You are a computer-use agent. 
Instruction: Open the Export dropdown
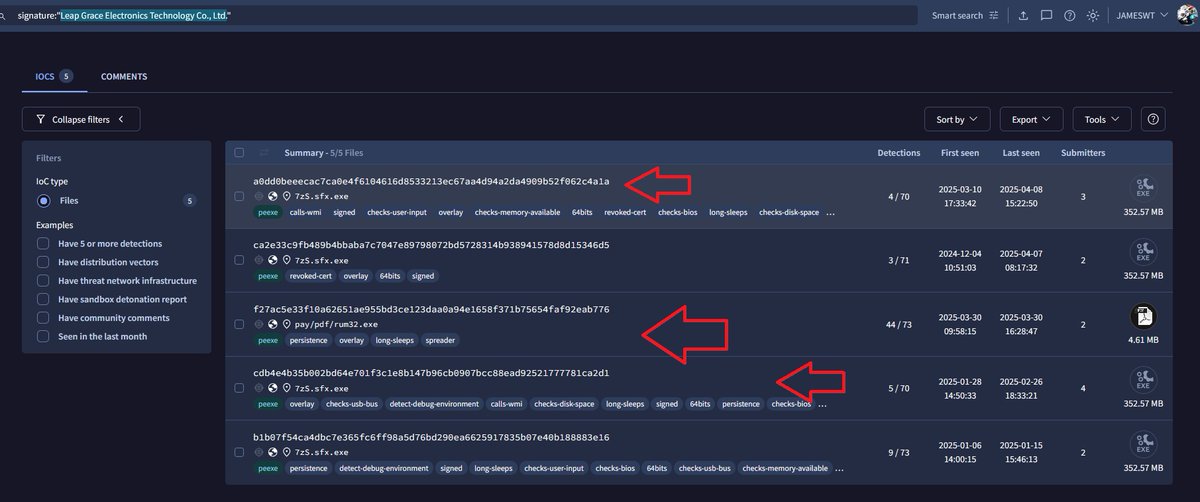coord(1030,119)
